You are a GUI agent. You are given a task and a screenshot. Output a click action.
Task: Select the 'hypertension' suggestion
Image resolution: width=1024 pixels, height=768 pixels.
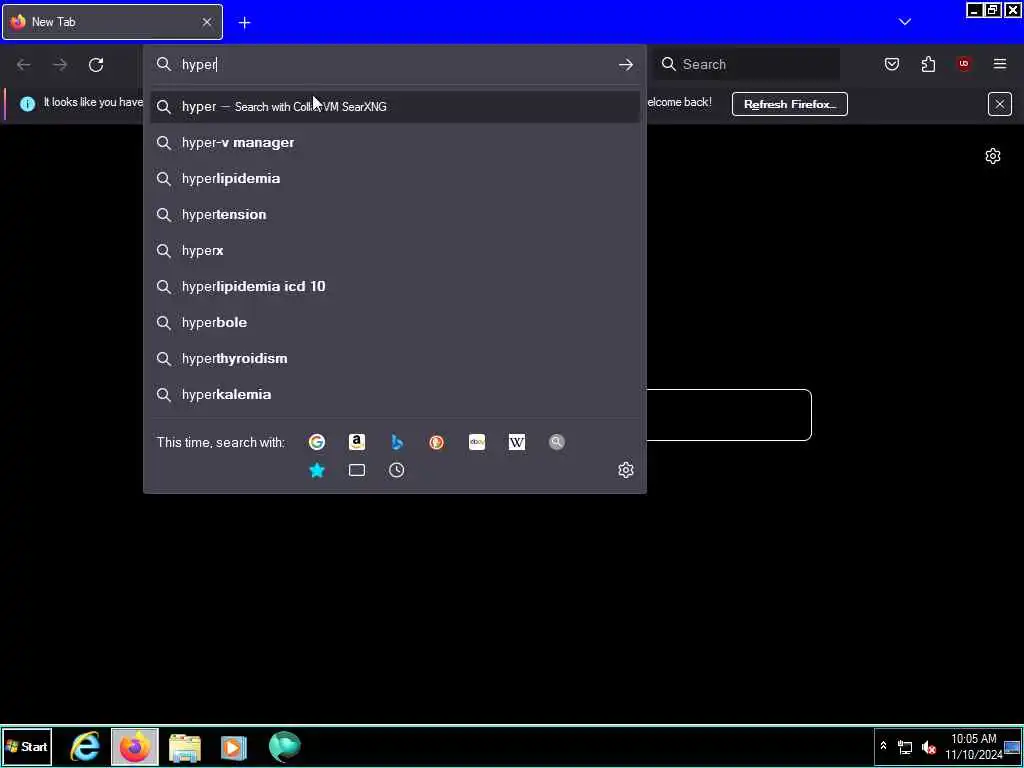coord(394,214)
